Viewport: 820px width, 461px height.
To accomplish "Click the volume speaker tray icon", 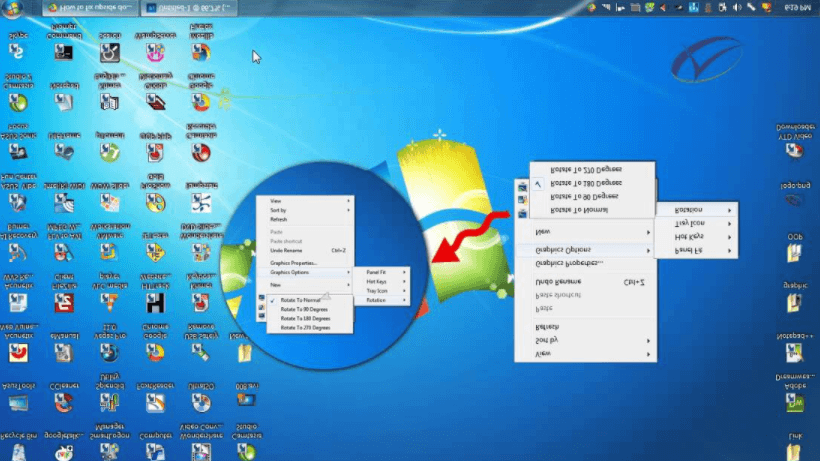I will pyautogui.click(x=737, y=7).
